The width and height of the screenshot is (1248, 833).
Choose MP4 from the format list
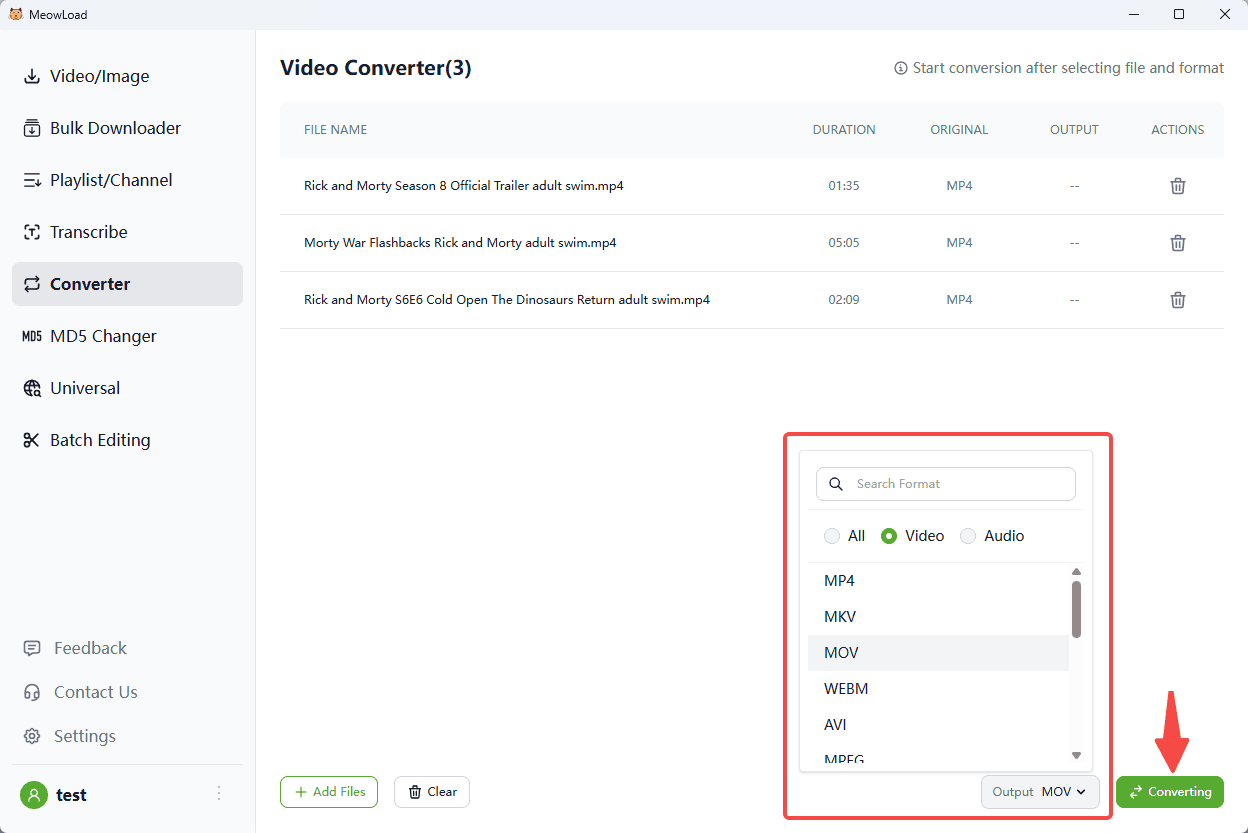click(839, 581)
